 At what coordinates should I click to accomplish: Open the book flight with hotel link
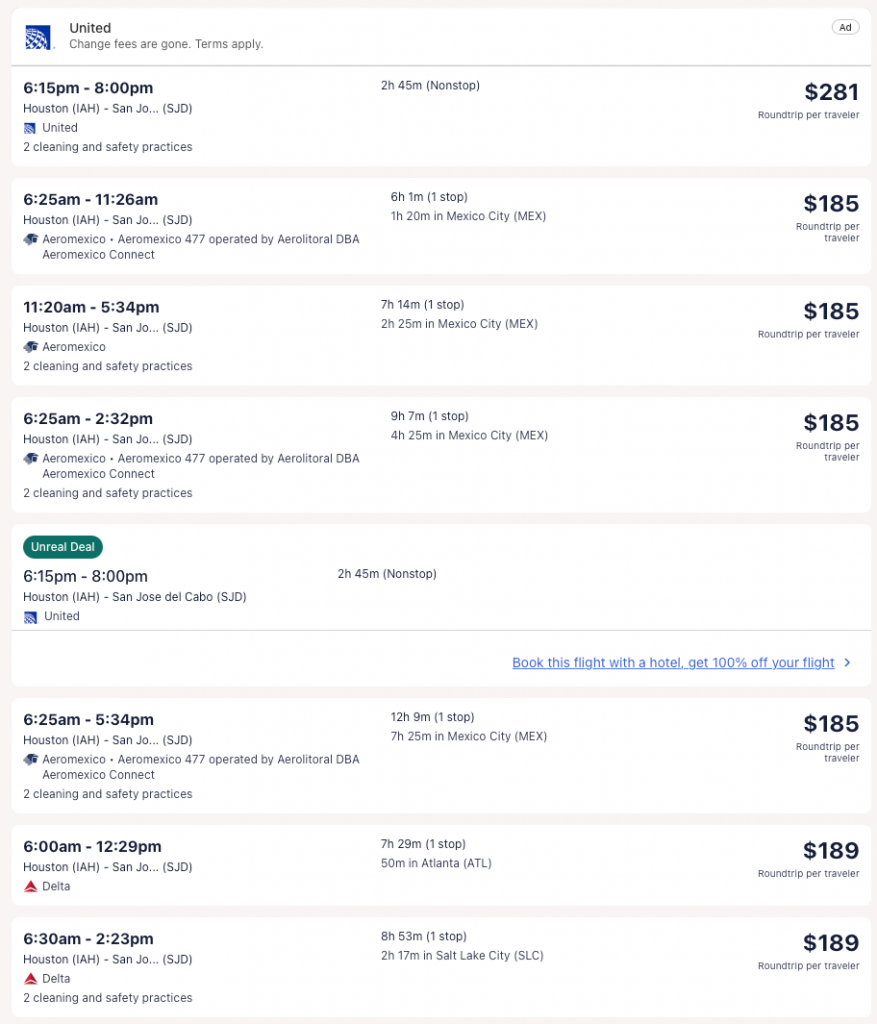point(673,663)
